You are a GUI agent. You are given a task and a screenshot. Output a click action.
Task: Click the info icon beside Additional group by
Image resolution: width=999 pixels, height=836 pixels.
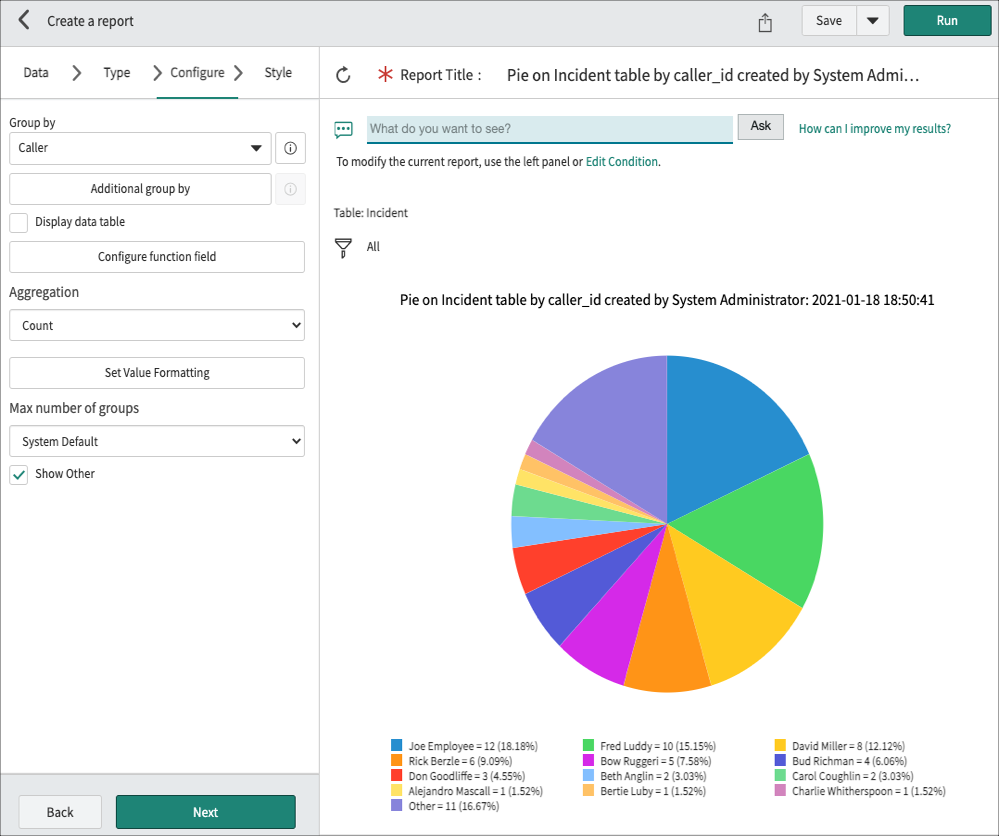290,189
